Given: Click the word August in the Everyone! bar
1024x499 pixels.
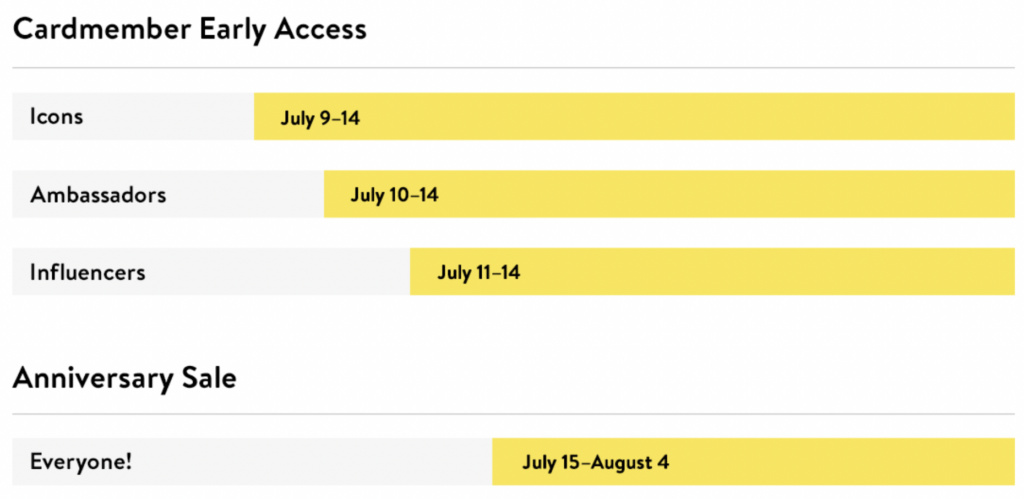Looking at the screenshot, I should point(622,463).
